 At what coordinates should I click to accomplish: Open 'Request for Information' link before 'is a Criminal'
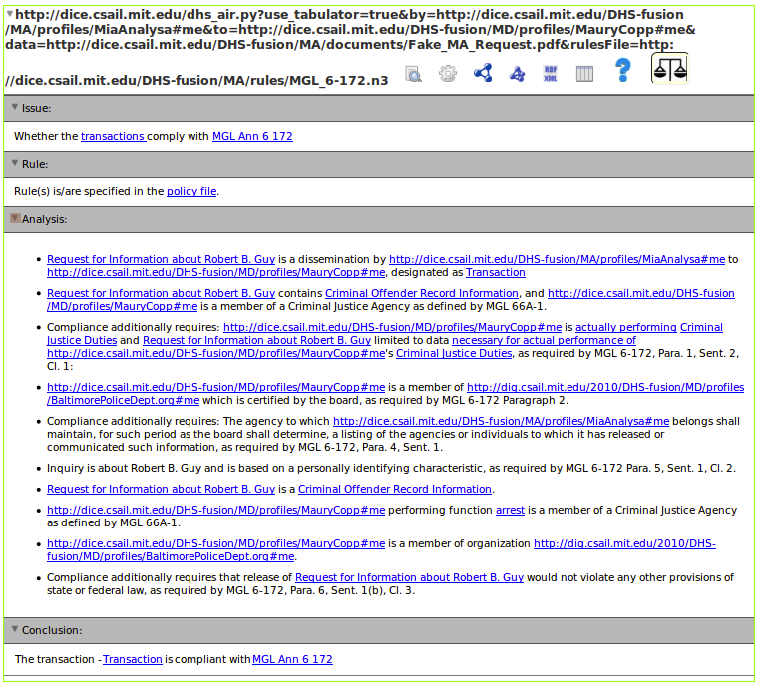point(161,489)
